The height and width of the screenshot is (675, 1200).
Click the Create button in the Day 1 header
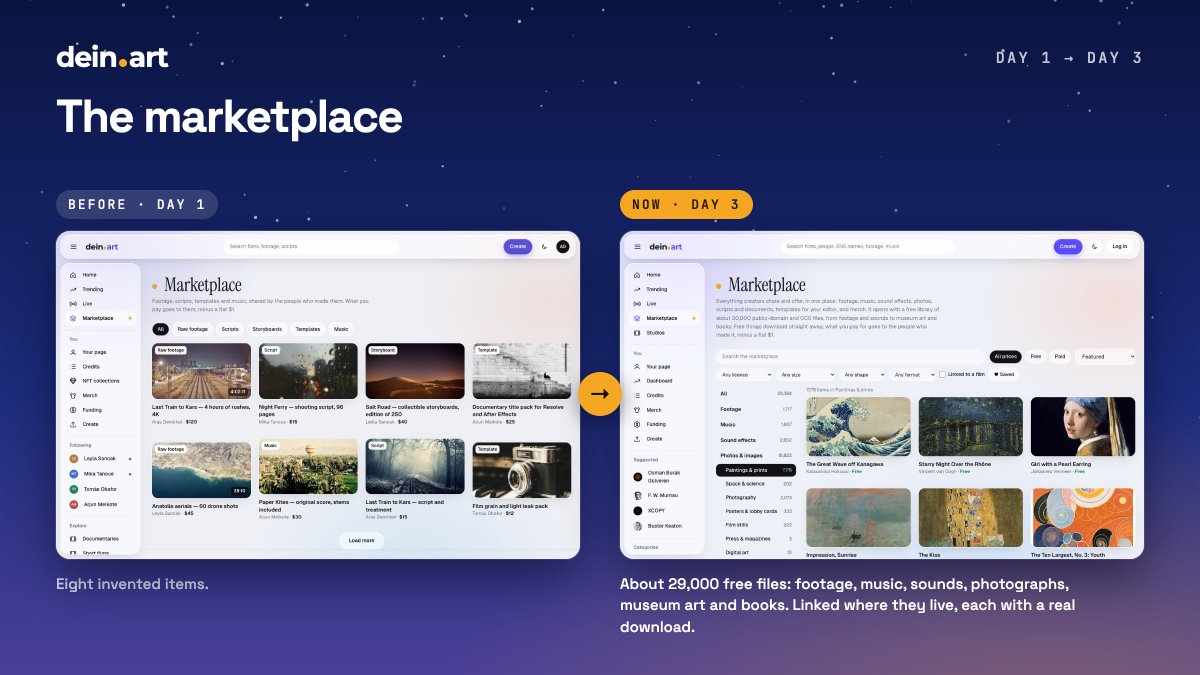click(518, 246)
